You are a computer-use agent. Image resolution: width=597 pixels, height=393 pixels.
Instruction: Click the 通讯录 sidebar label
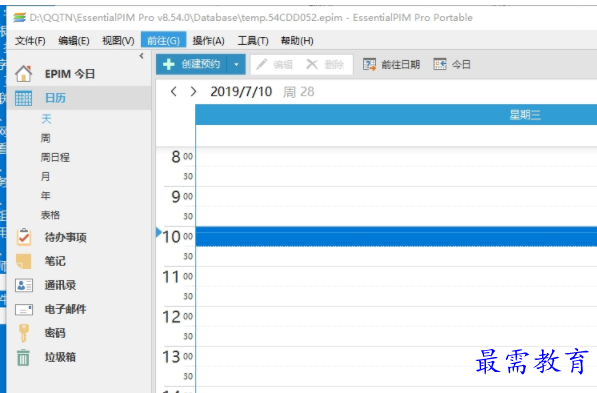pyautogui.click(x=60, y=285)
